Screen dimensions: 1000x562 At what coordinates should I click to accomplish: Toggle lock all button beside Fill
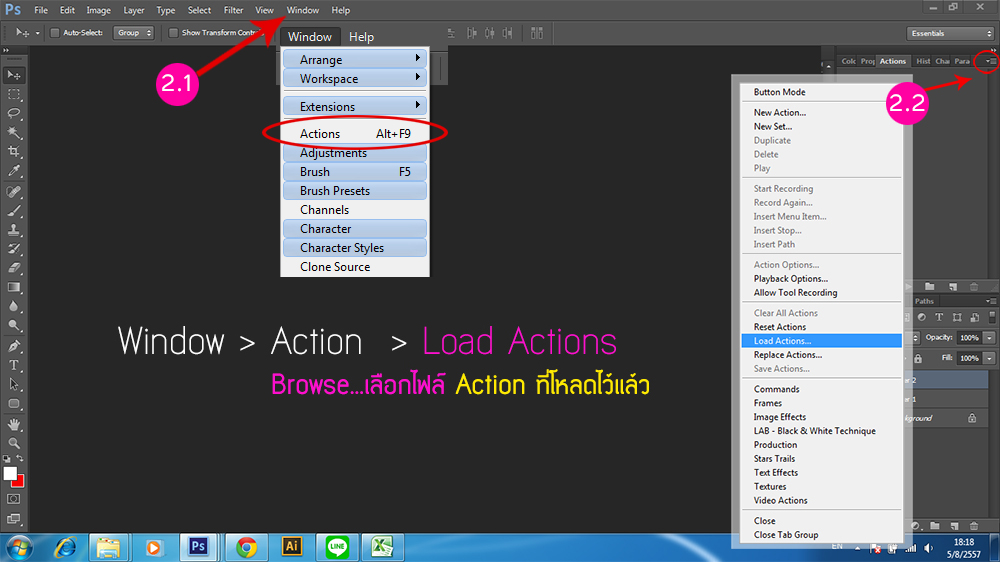[x=918, y=359]
